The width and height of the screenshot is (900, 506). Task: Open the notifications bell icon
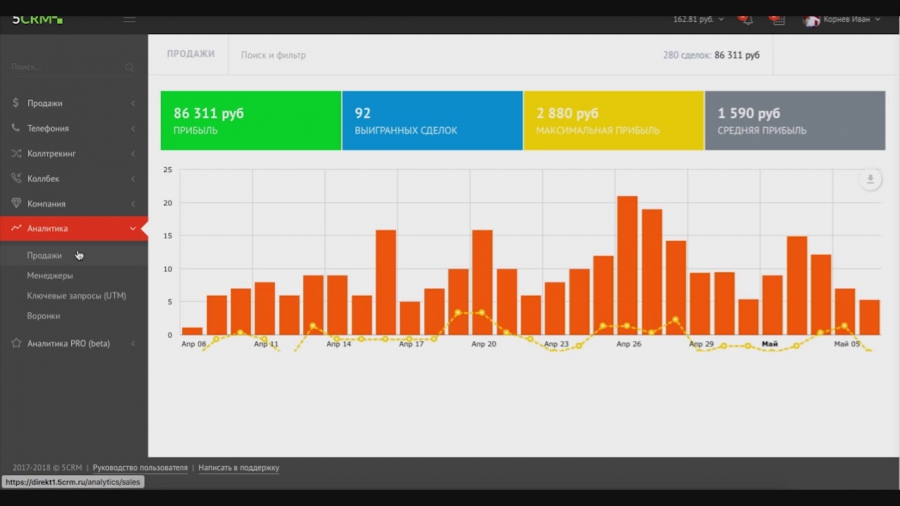745,20
